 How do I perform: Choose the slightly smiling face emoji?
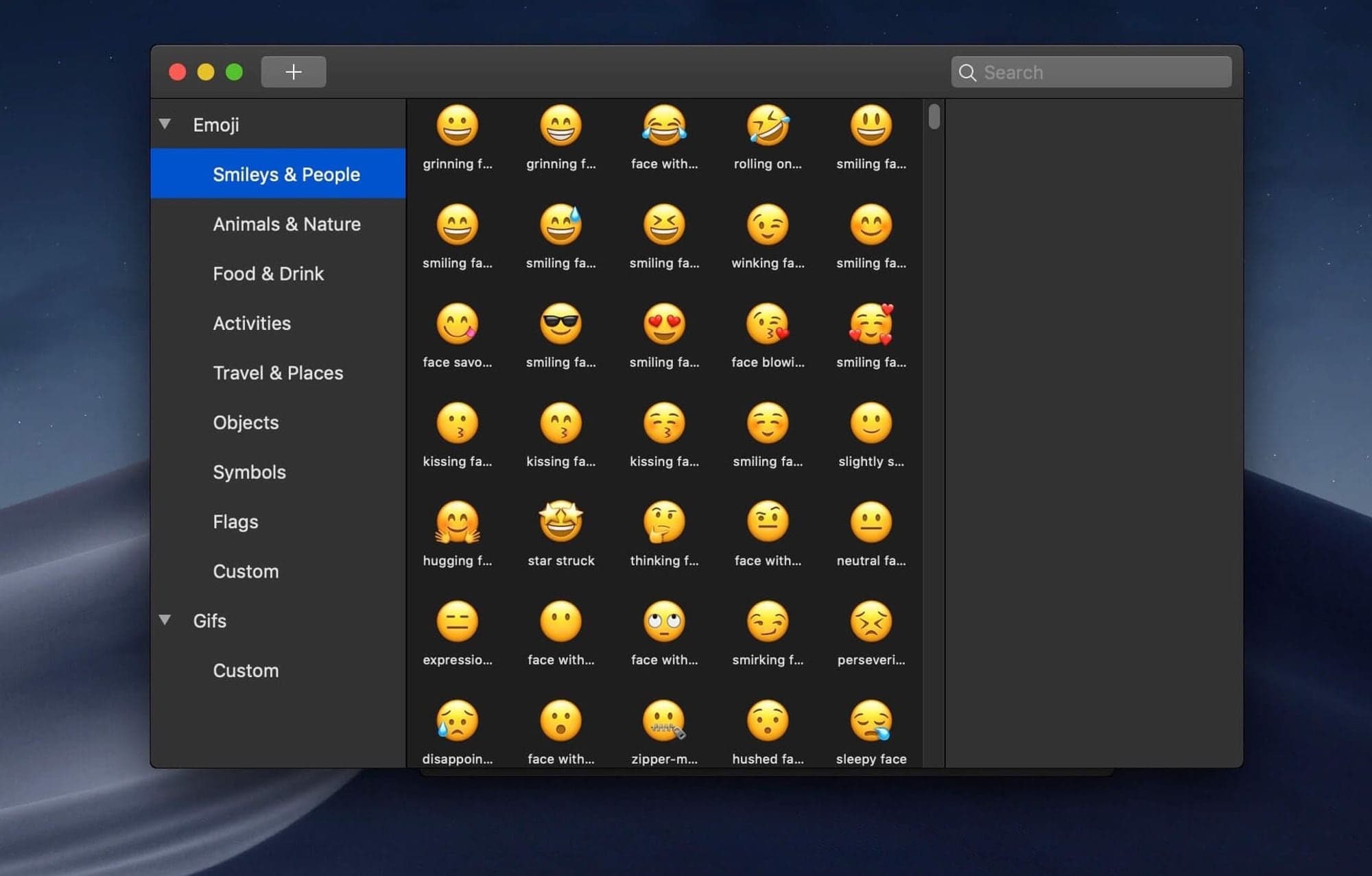(871, 423)
